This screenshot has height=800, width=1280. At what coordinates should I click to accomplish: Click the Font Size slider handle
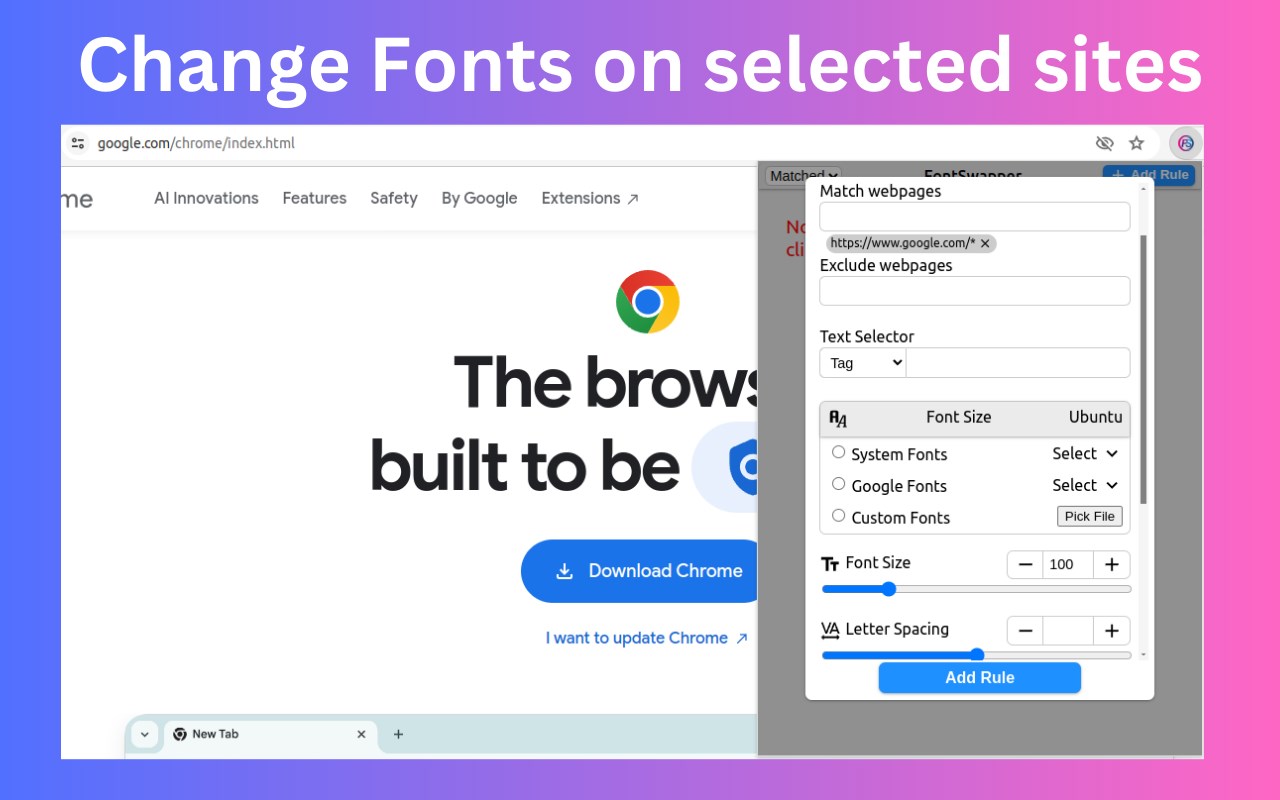(889, 589)
